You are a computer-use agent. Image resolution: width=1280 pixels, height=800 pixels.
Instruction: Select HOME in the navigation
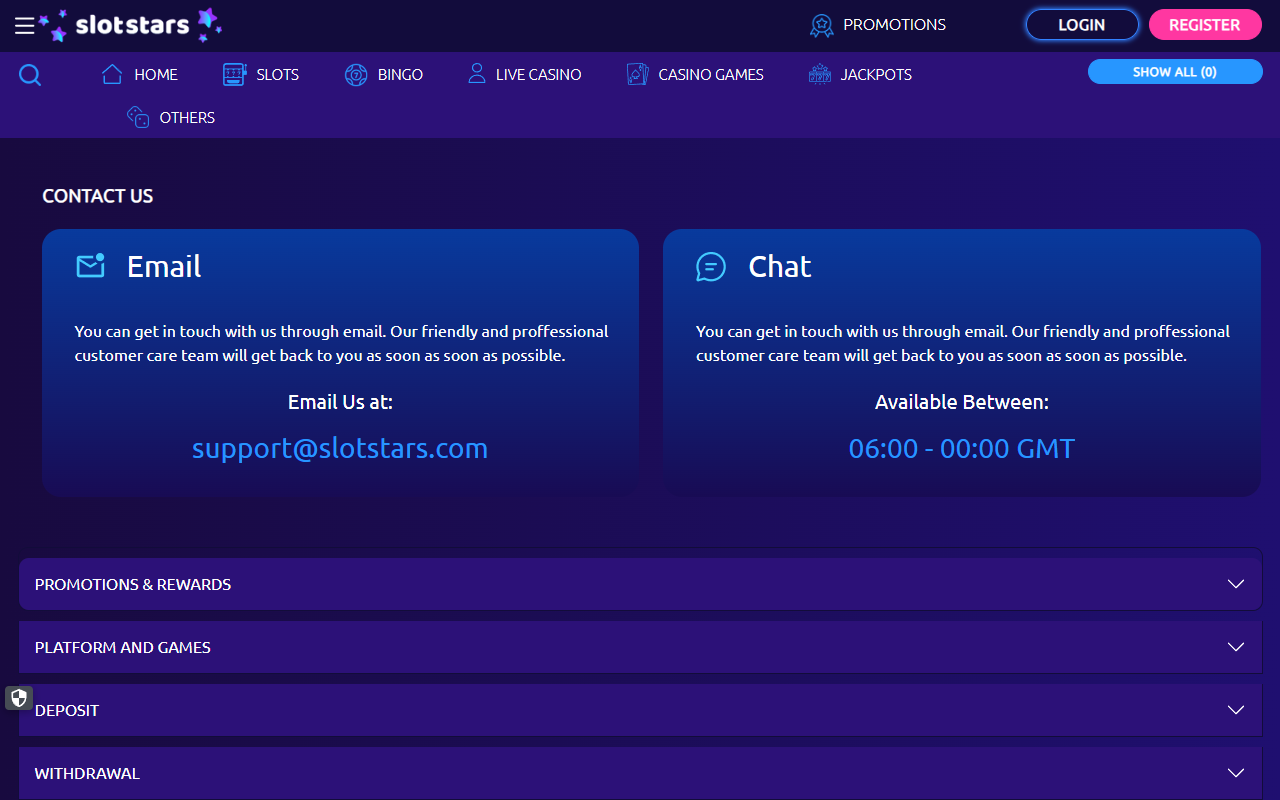(x=139, y=74)
